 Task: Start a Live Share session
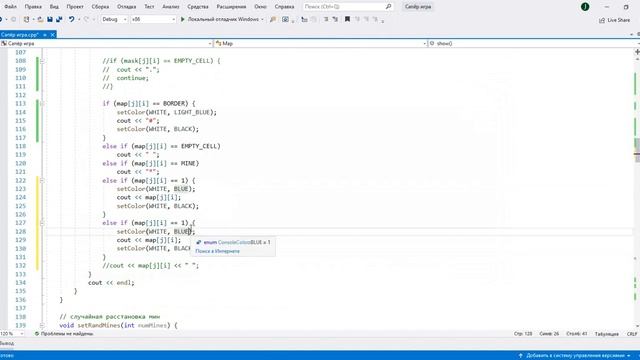point(614,20)
